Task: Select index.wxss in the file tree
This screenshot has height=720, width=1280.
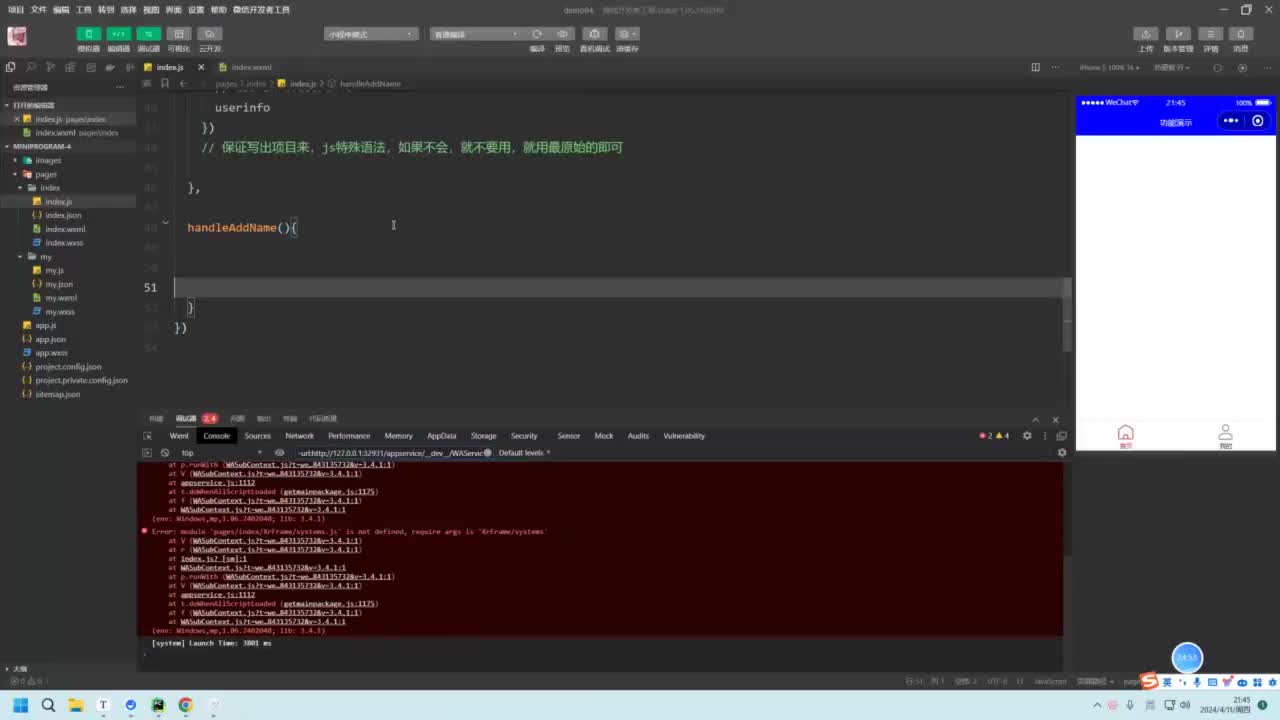Action: [x=64, y=243]
